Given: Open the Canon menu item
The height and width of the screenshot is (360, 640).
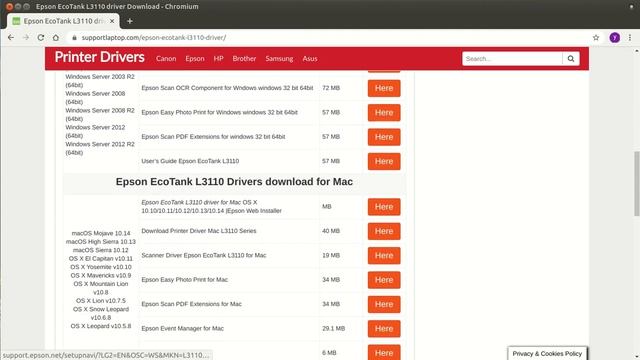Looking at the screenshot, I should click(166, 59).
